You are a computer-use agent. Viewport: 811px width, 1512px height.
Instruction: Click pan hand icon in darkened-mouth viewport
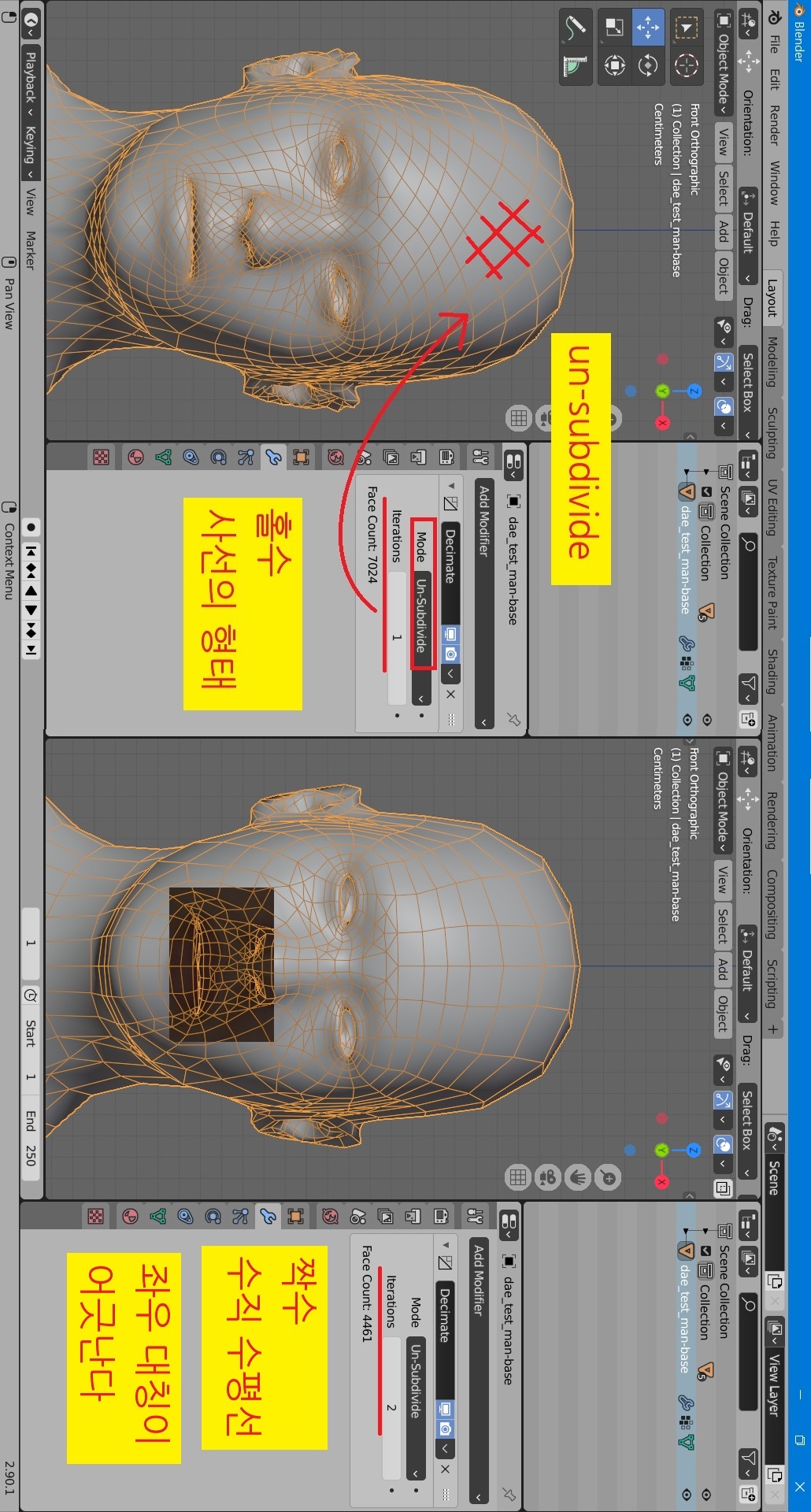[578, 1177]
